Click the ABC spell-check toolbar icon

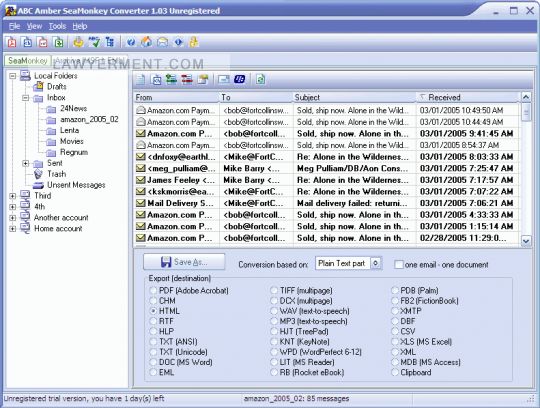coord(94,42)
